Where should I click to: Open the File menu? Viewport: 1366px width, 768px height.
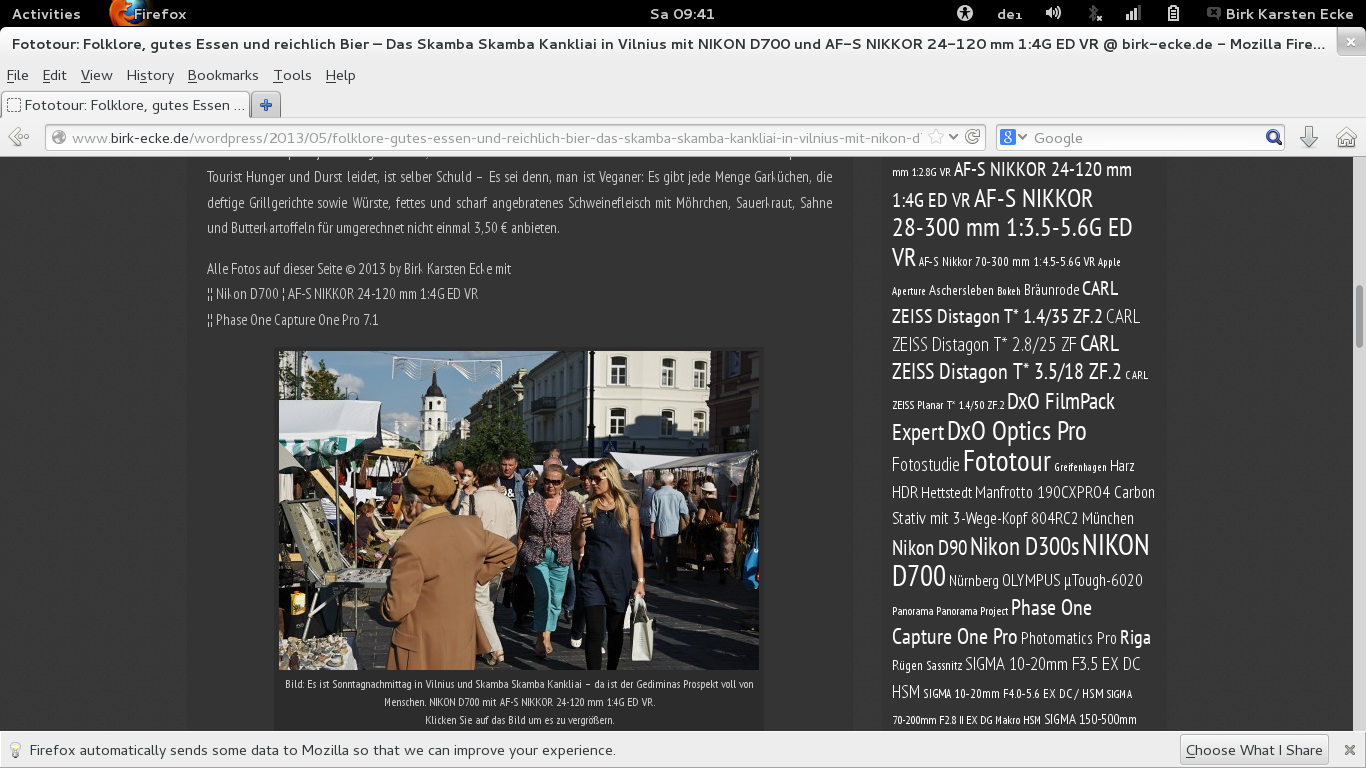[x=17, y=75]
